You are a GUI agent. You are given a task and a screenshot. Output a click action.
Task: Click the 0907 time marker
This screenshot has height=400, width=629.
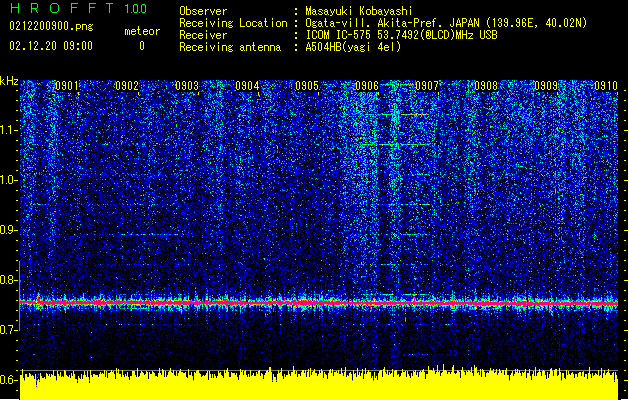tap(427, 86)
